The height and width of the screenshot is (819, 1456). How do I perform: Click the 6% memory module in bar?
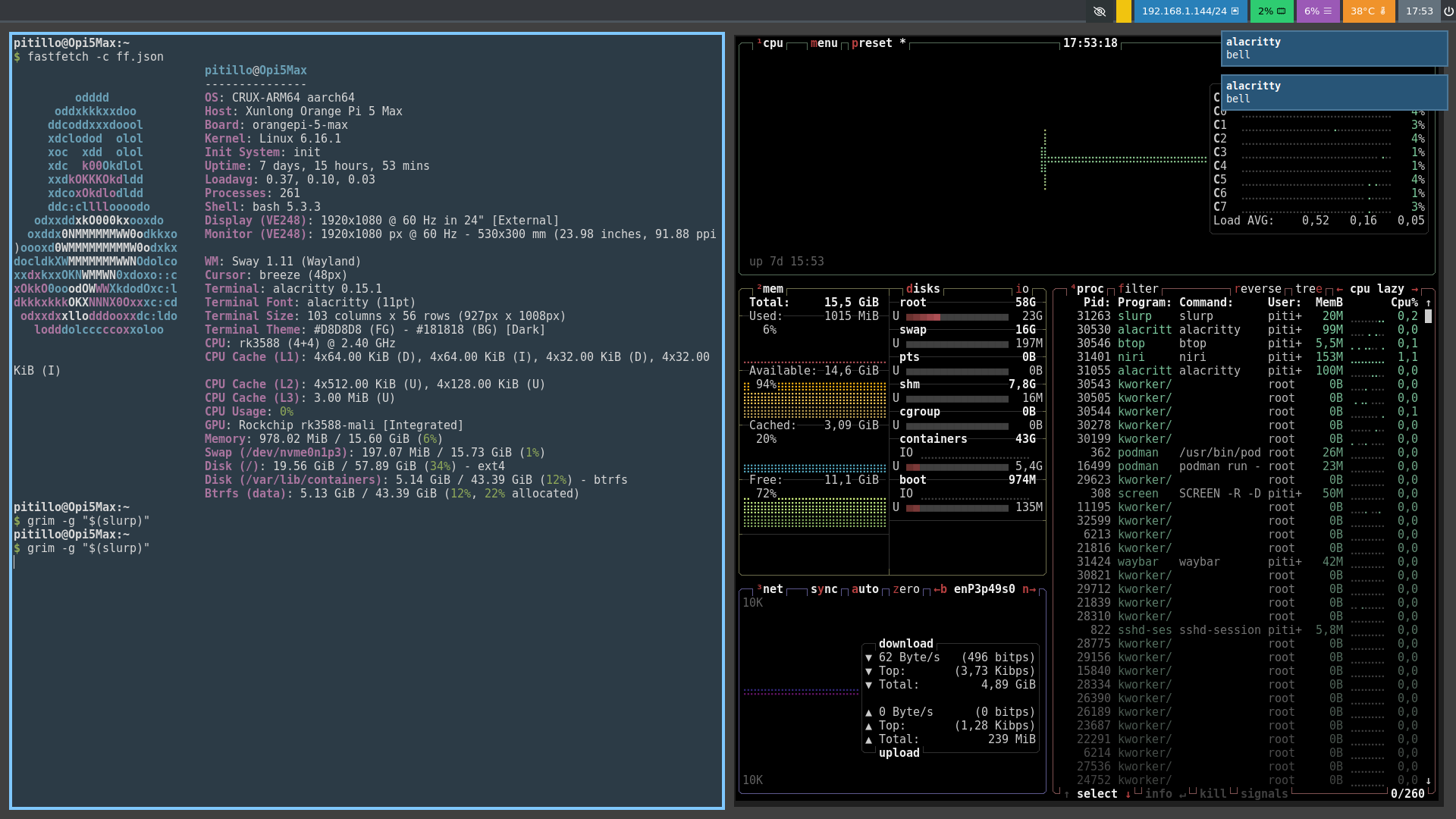pyautogui.click(x=1318, y=11)
